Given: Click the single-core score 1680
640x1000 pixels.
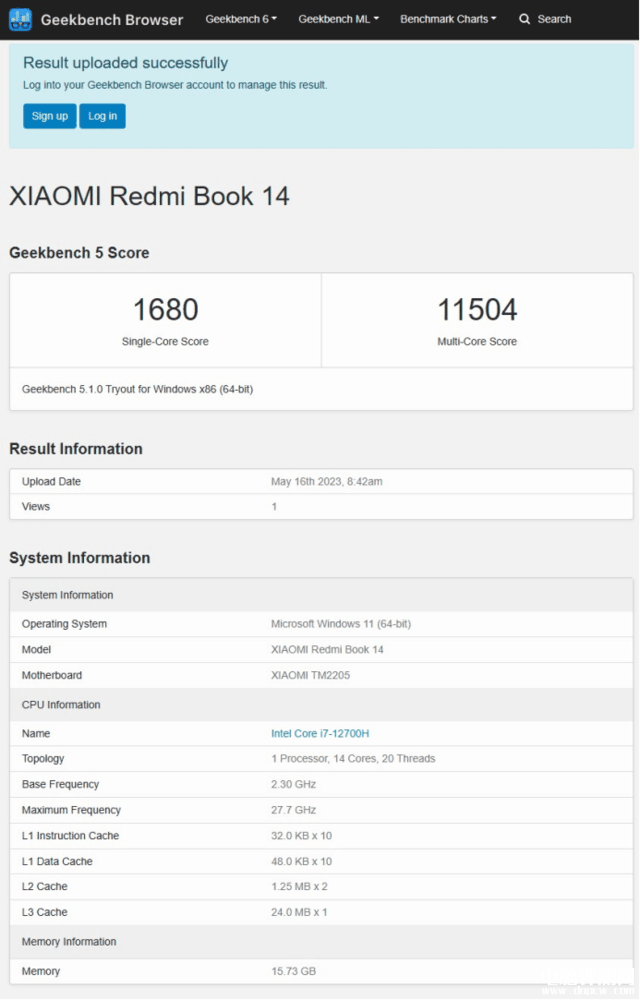Looking at the screenshot, I should pos(165,310).
